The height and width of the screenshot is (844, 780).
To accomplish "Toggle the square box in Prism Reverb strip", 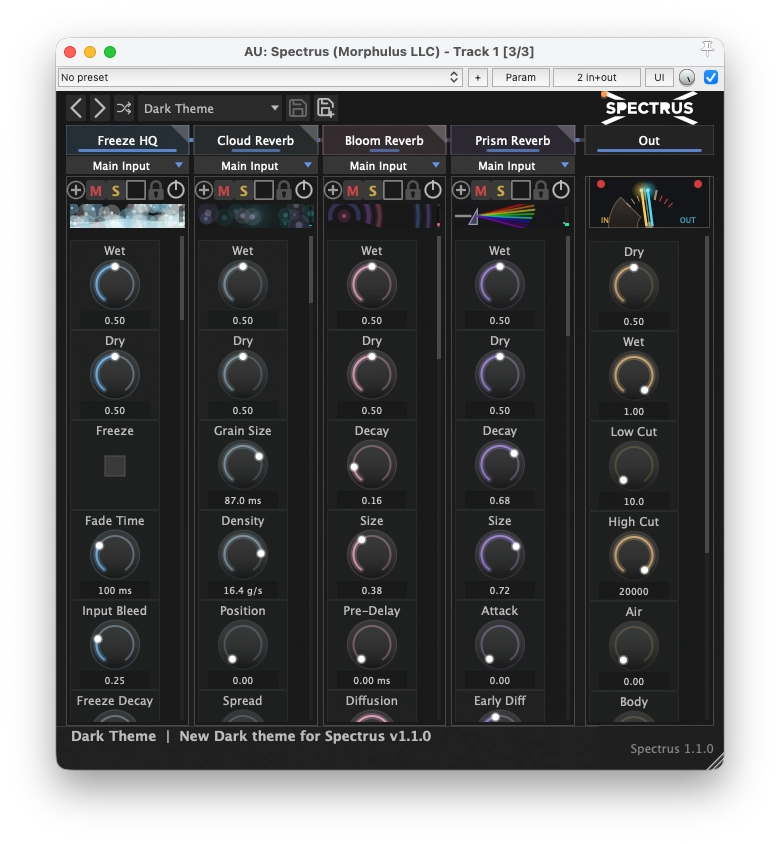I will click(521, 190).
